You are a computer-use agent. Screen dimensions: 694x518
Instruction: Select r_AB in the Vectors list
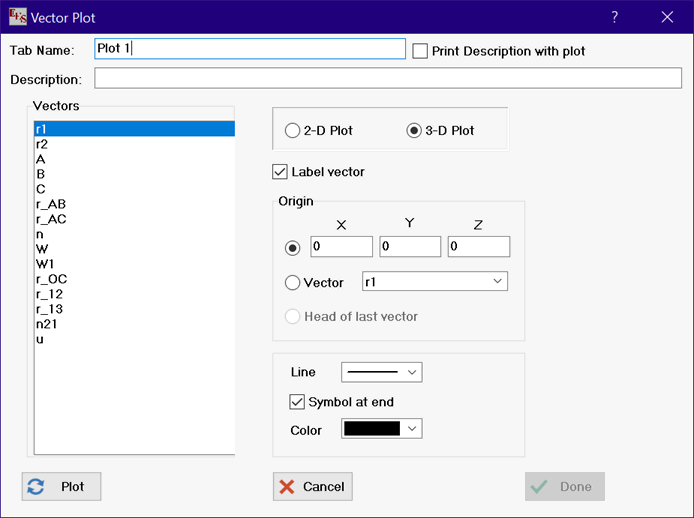pyautogui.click(x=50, y=204)
